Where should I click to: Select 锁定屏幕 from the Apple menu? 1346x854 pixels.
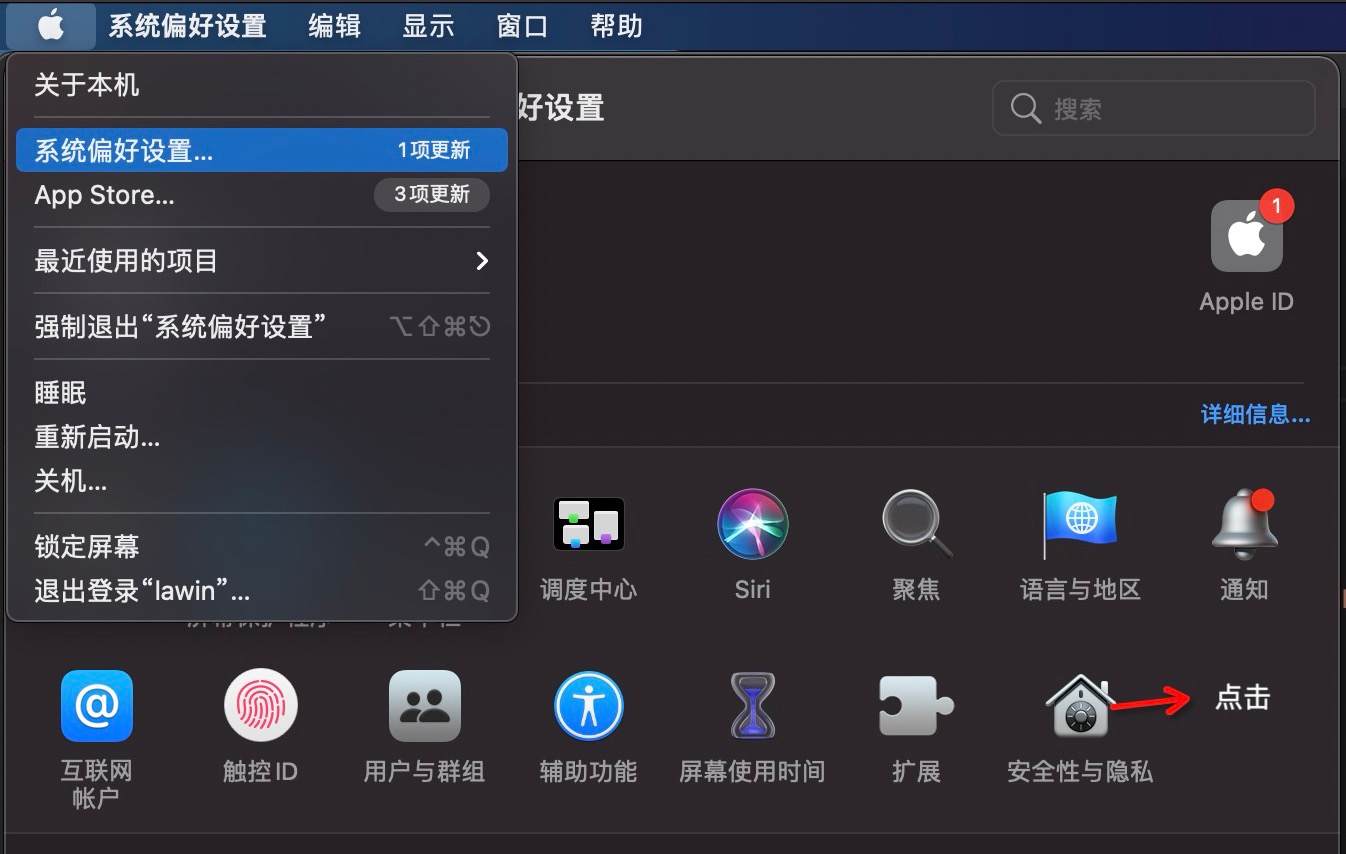87,547
